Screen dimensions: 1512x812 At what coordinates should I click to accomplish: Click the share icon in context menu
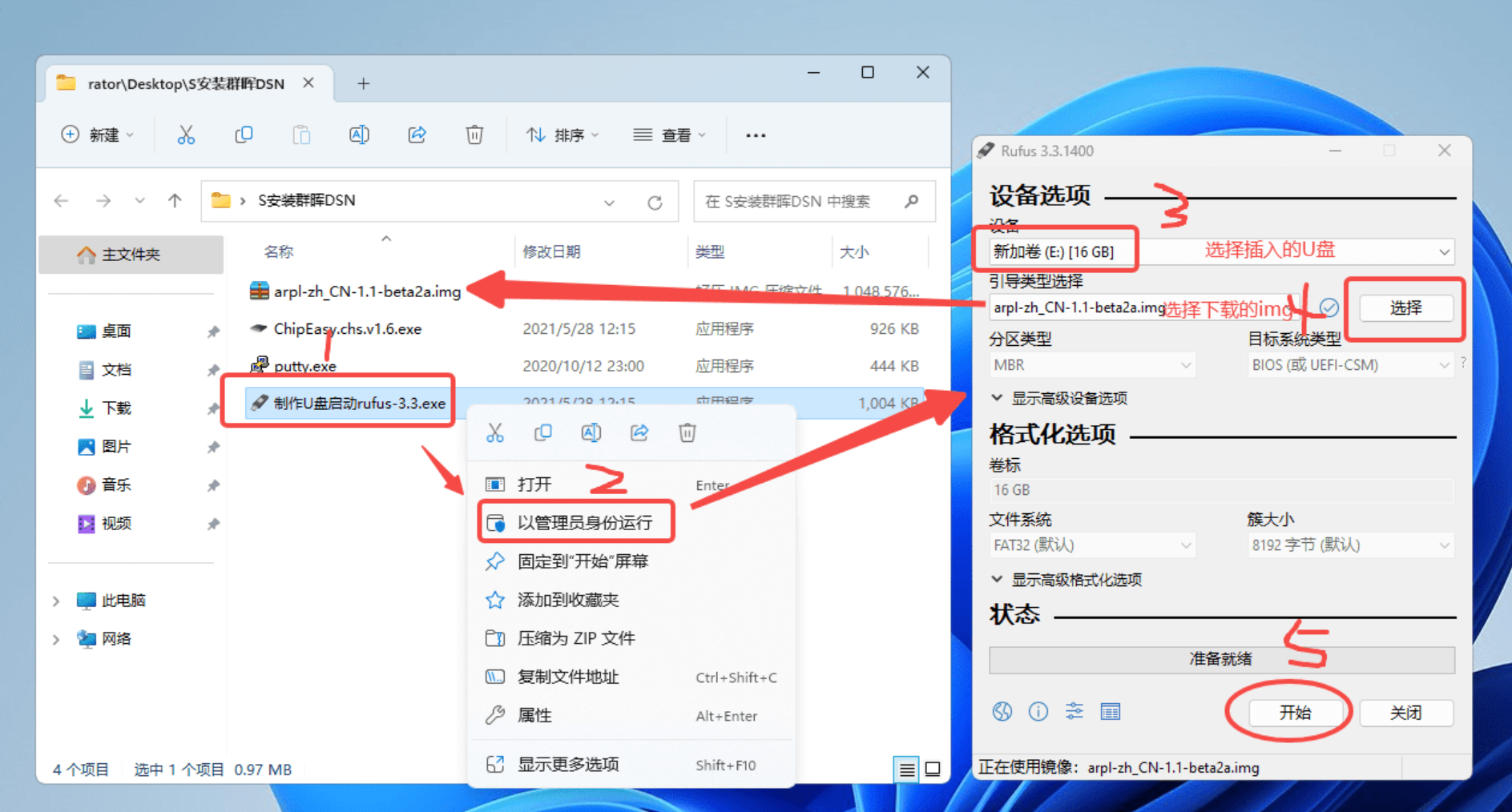[639, 433]
